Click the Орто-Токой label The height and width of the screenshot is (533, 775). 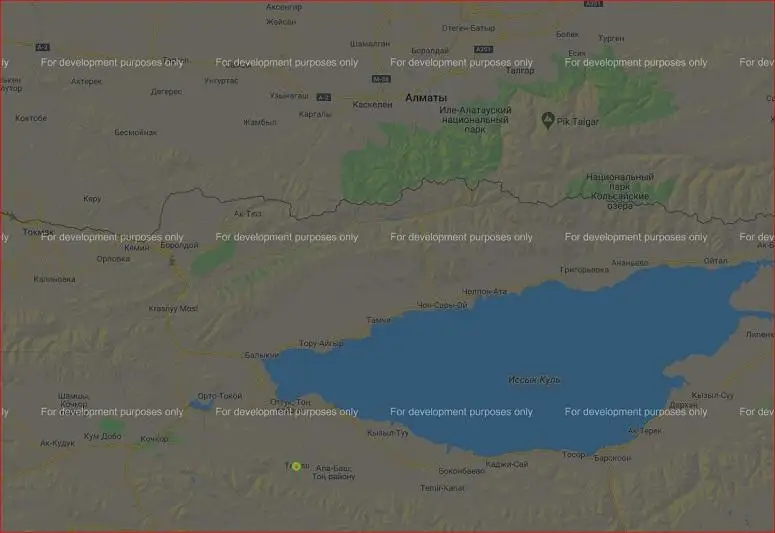(219, 396)
